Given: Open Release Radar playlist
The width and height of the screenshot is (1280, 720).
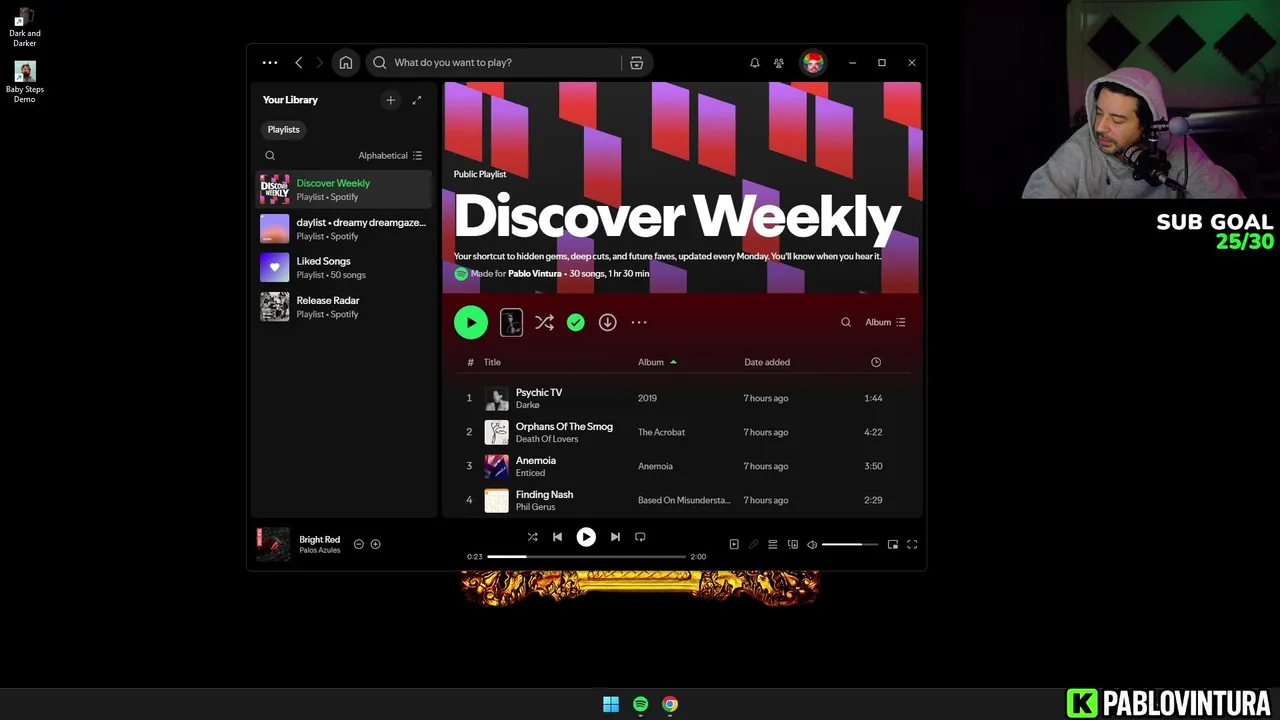Looking at the screenshot, I should [x=343, y=306].
